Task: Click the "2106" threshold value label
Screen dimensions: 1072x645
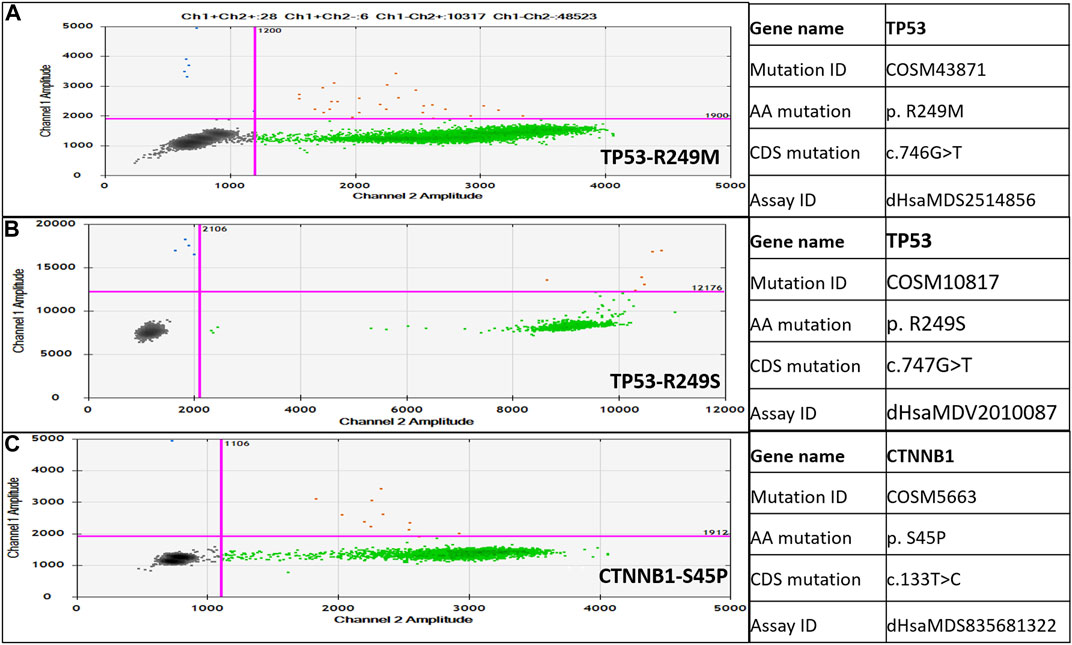Action: pyautogui.click(x=213, y=229)
